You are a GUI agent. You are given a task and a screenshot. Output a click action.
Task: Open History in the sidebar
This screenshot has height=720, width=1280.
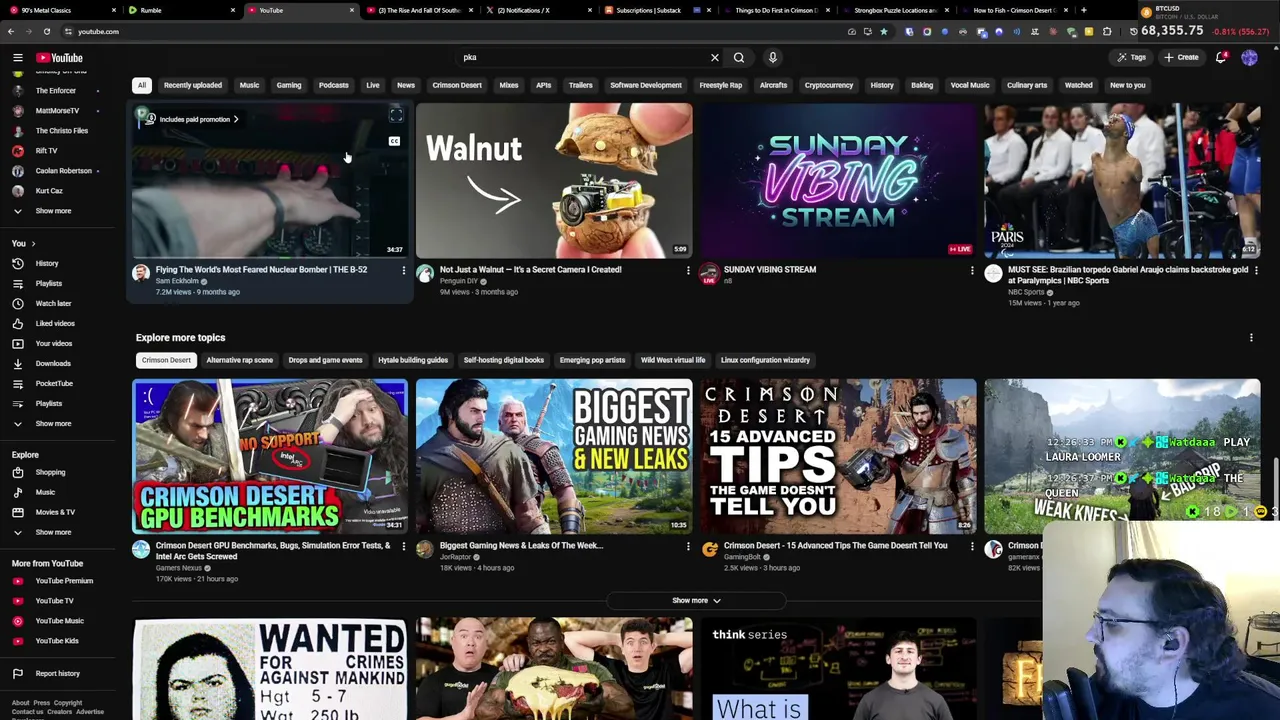(x=47, y=263)
